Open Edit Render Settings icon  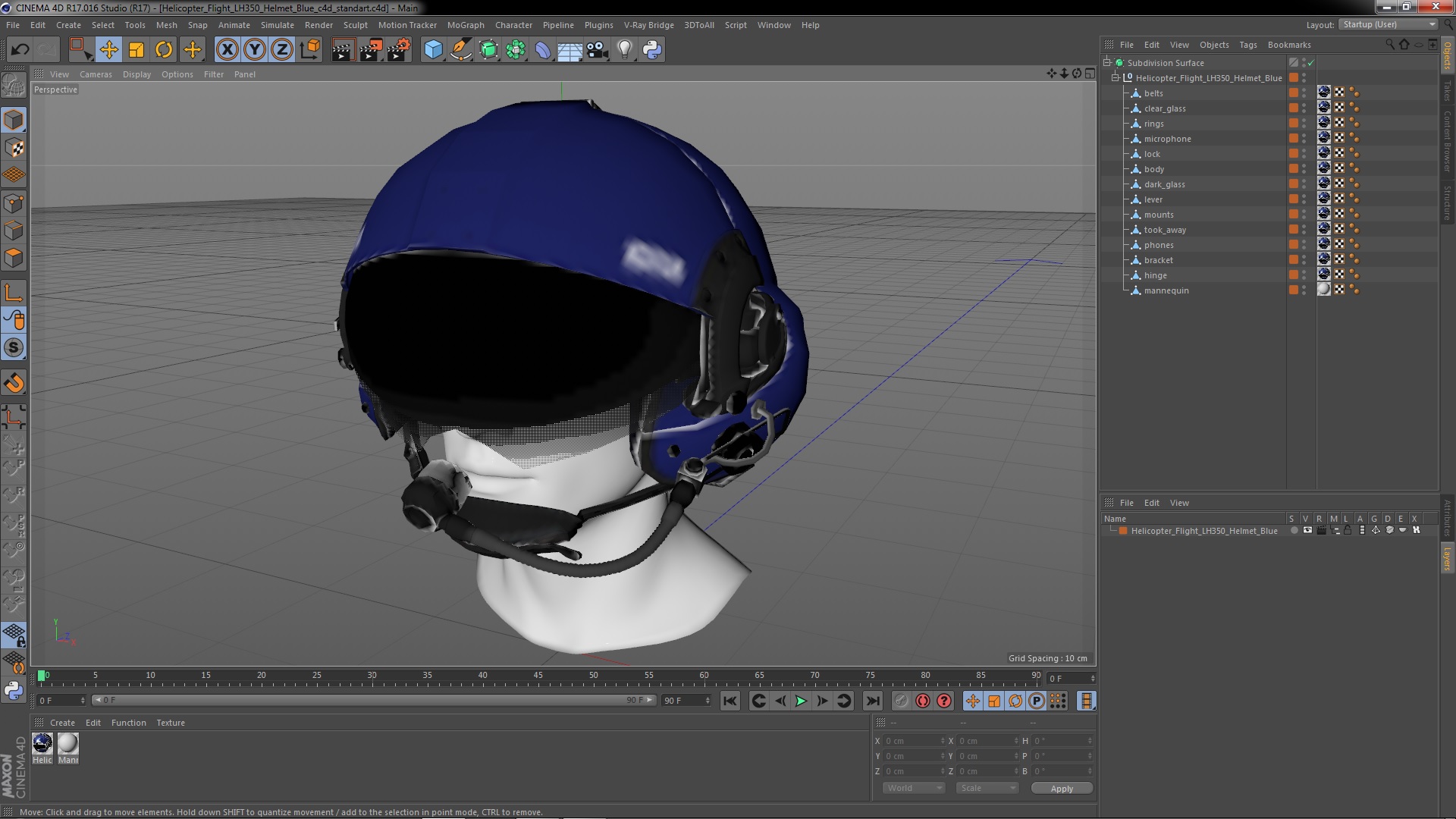point(398,50)
